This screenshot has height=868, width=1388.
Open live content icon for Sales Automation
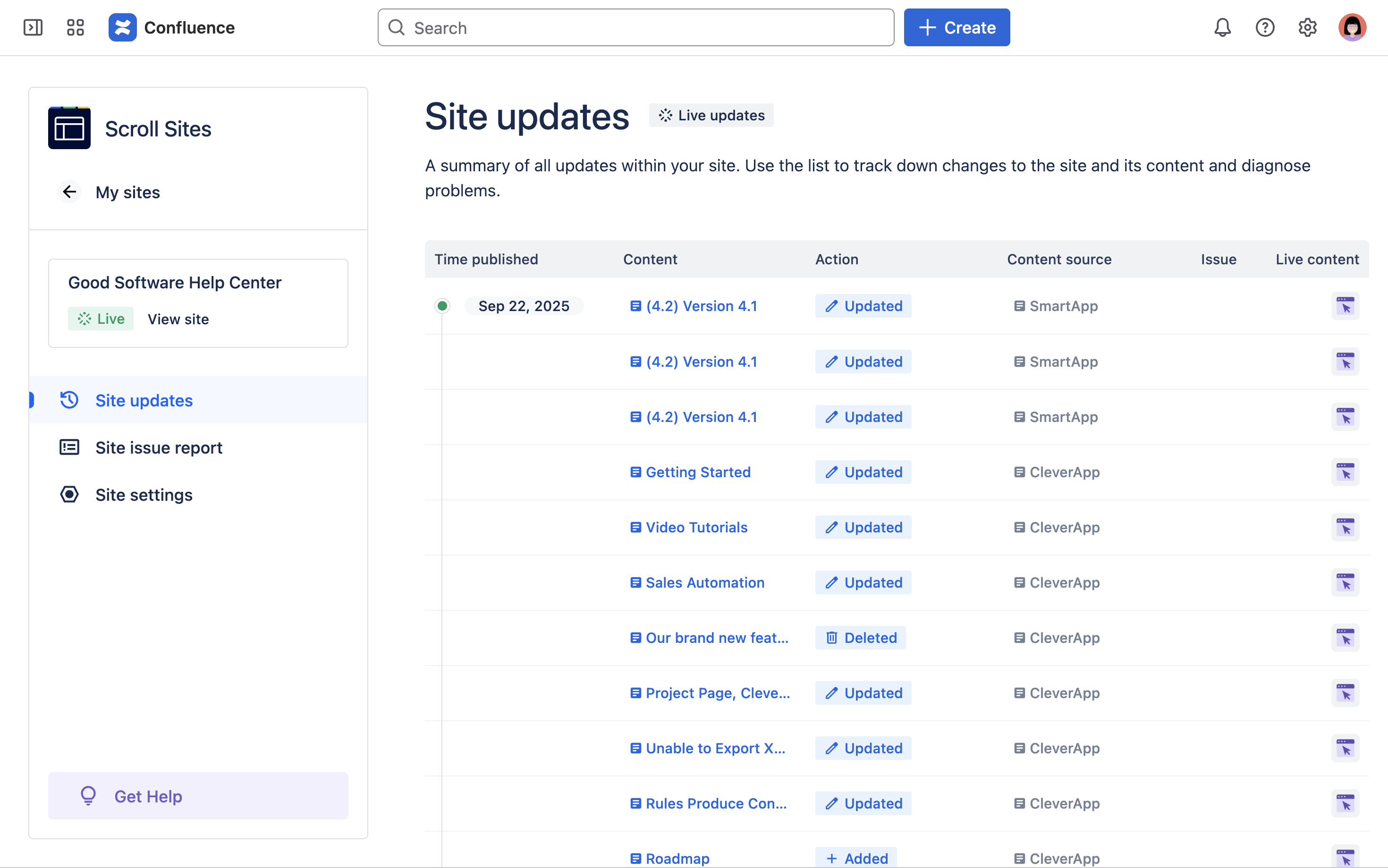1345,583
